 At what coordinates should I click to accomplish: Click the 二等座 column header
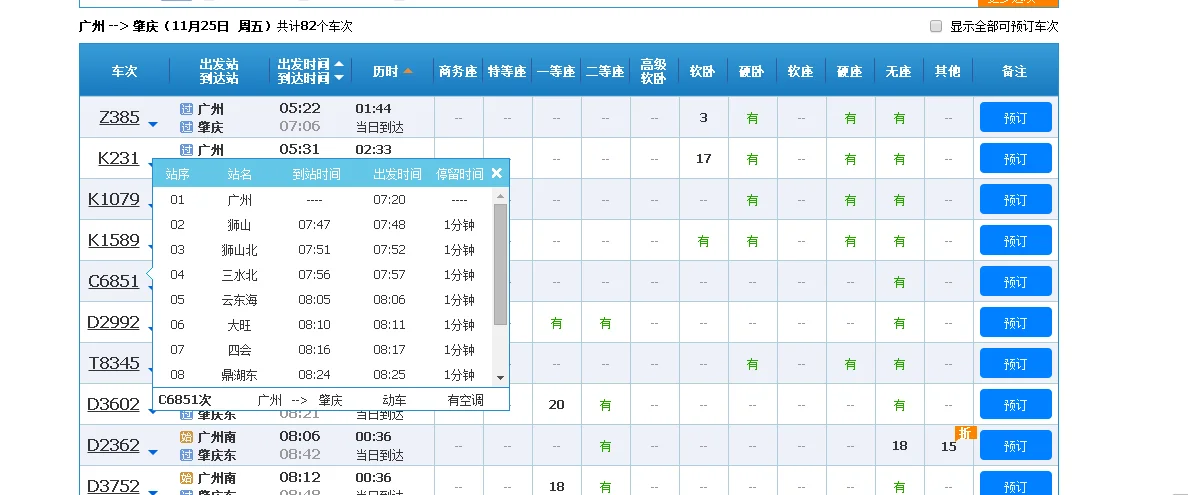(x=605, y=71)
